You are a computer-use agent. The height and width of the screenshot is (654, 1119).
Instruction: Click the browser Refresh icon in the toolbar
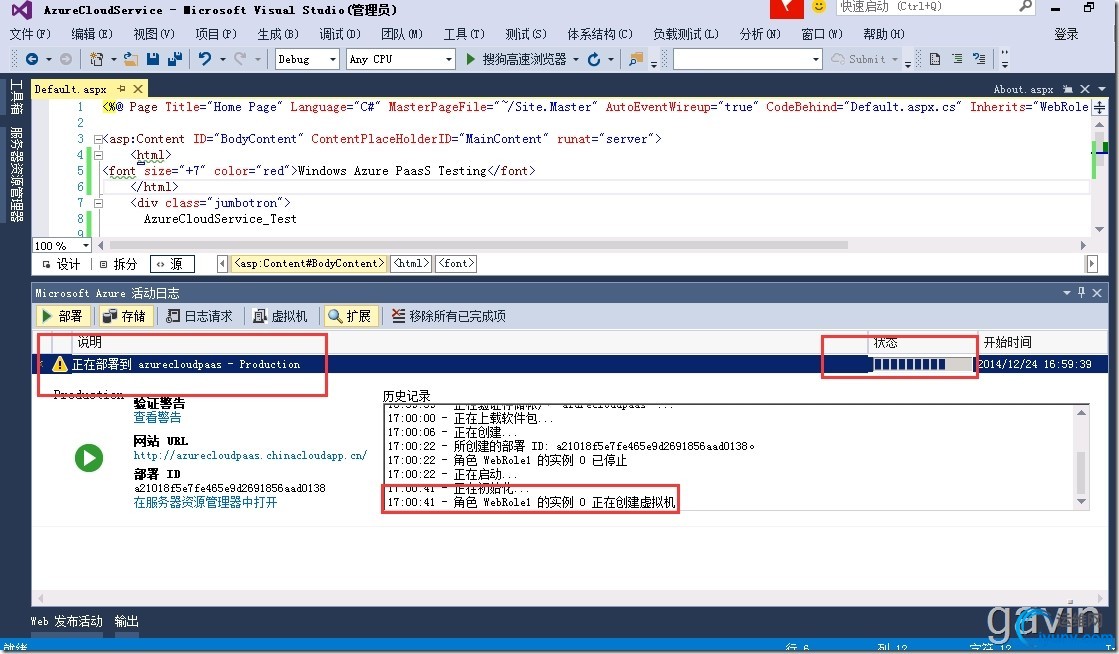click(594, 59)
